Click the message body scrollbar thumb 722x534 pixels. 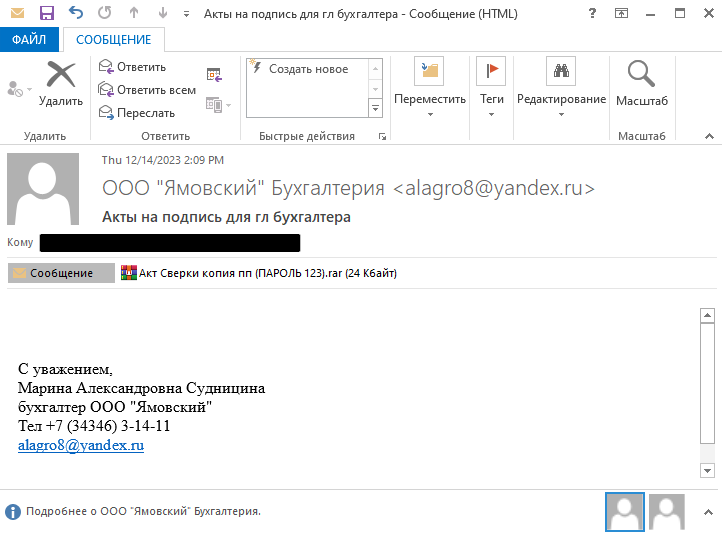pyautogui.click(x=707, y=383)
